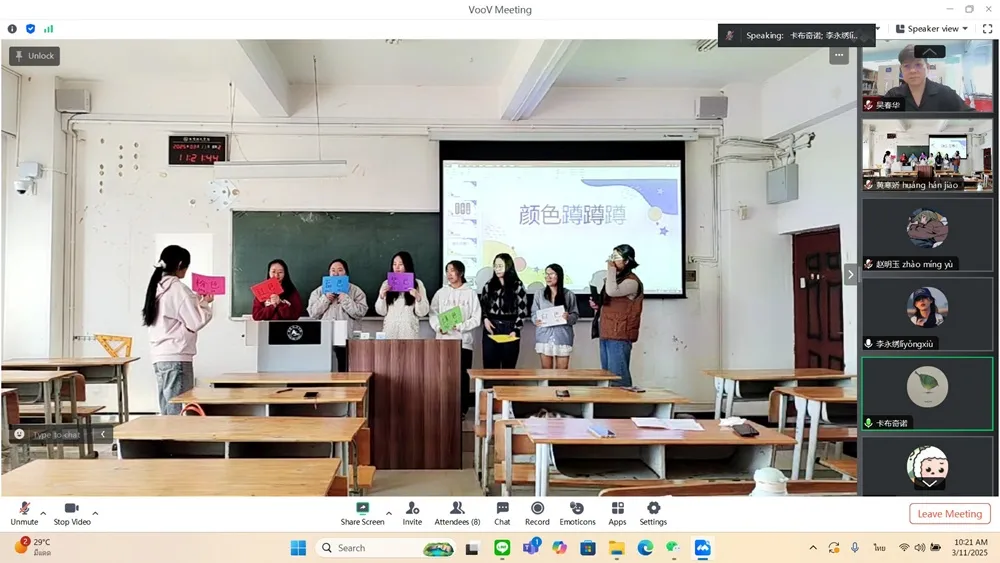This screenshot has width=1000, height=563.
Task: Select zhào míng yù participant tile
Action: (927, 235)
